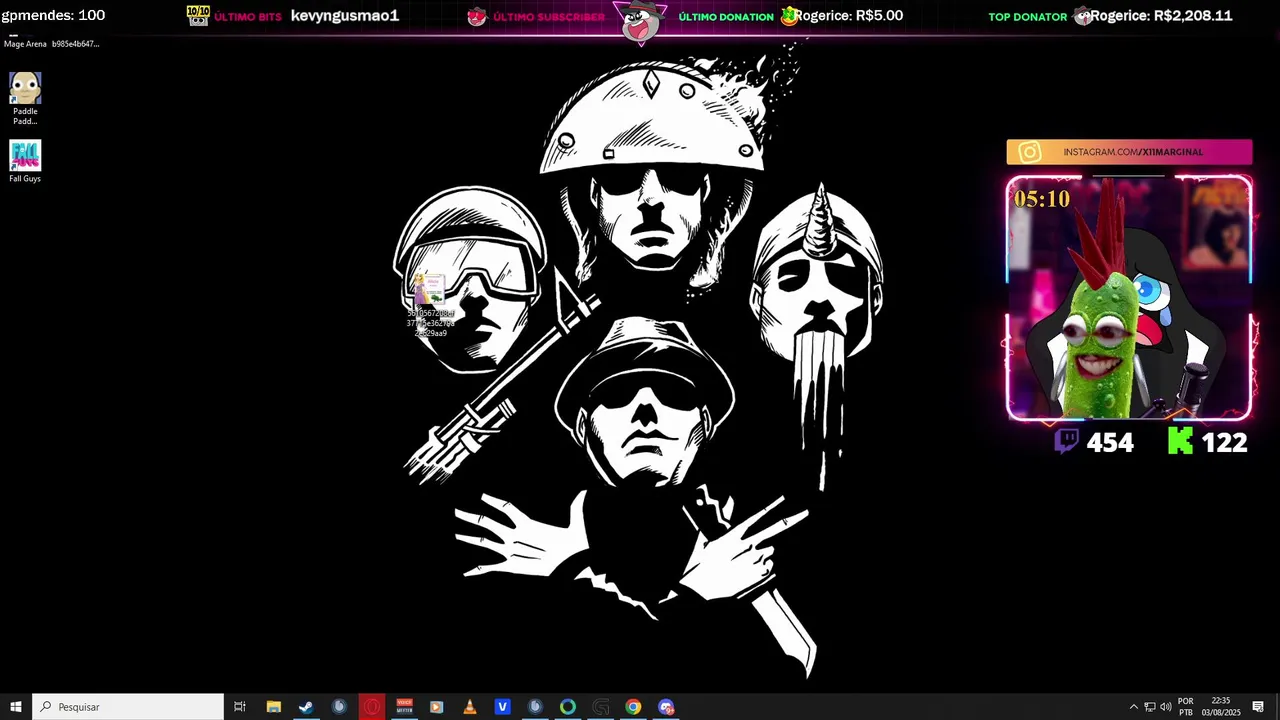Screen dimensions: 1280x720
Task: Open the media player taskbar icon
Action: click(x=437, y=707)
